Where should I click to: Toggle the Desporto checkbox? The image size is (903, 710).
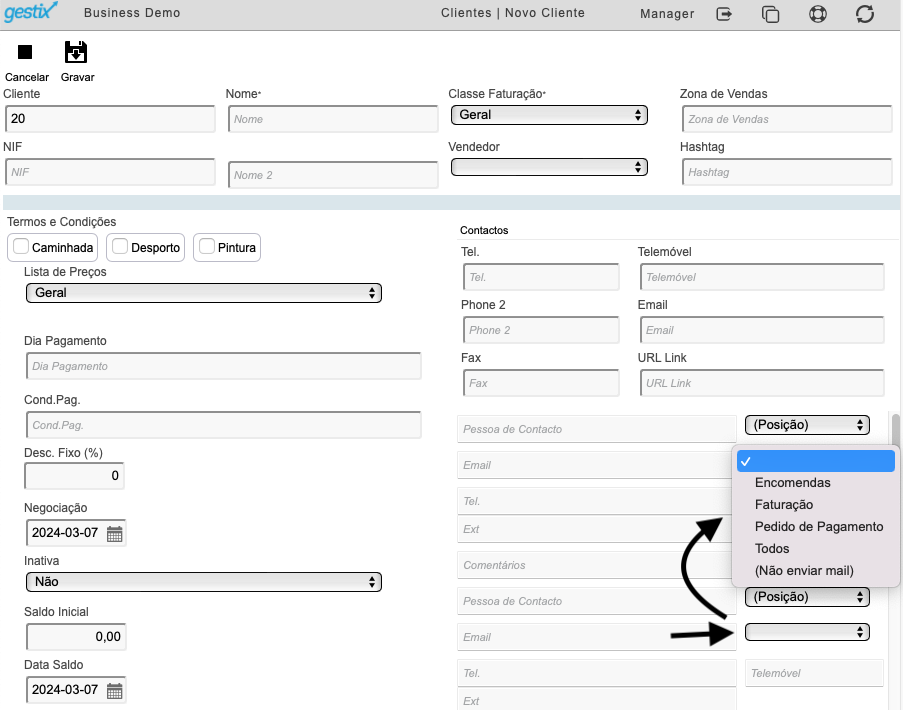coord(120,246)
